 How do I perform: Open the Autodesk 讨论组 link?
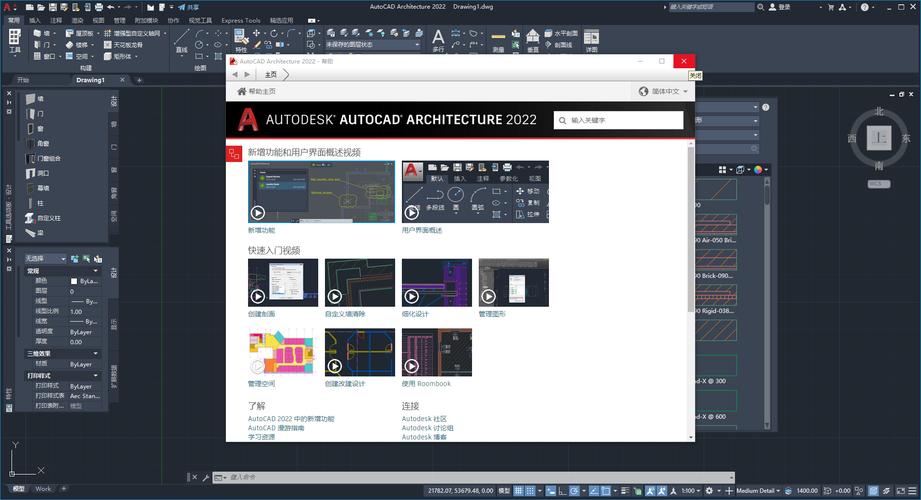click(428, 428)
